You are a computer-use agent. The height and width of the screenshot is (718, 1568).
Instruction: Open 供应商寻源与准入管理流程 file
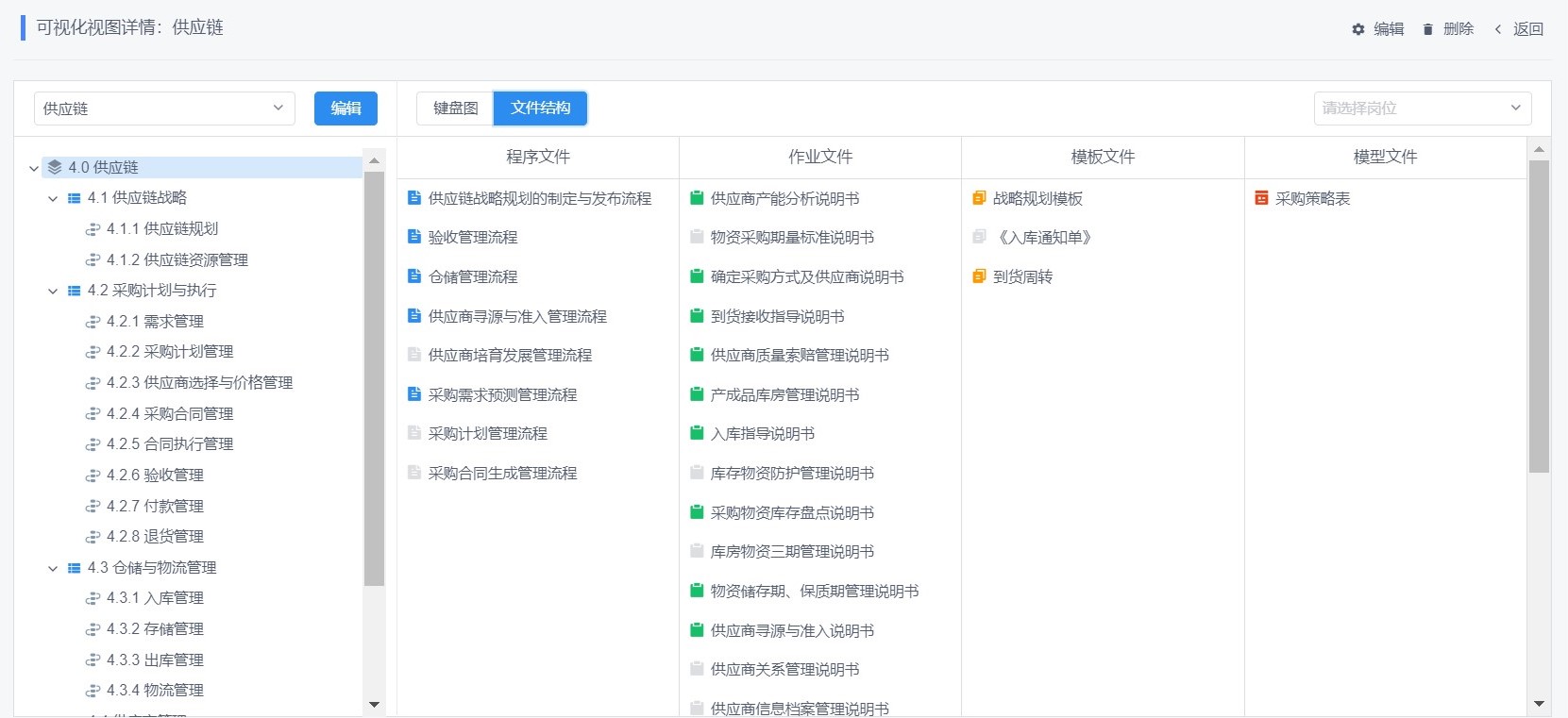click(x=517, y=316)
